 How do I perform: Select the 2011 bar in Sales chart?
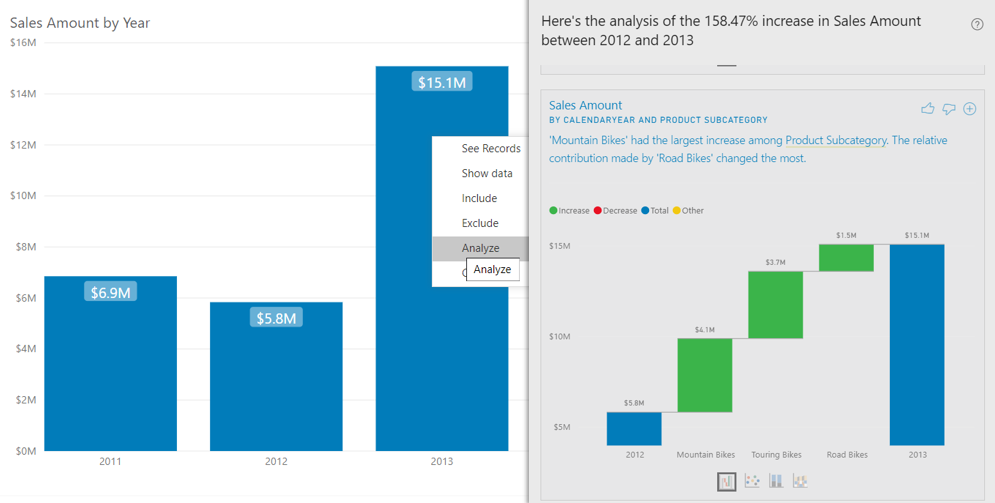coord(110,363)
